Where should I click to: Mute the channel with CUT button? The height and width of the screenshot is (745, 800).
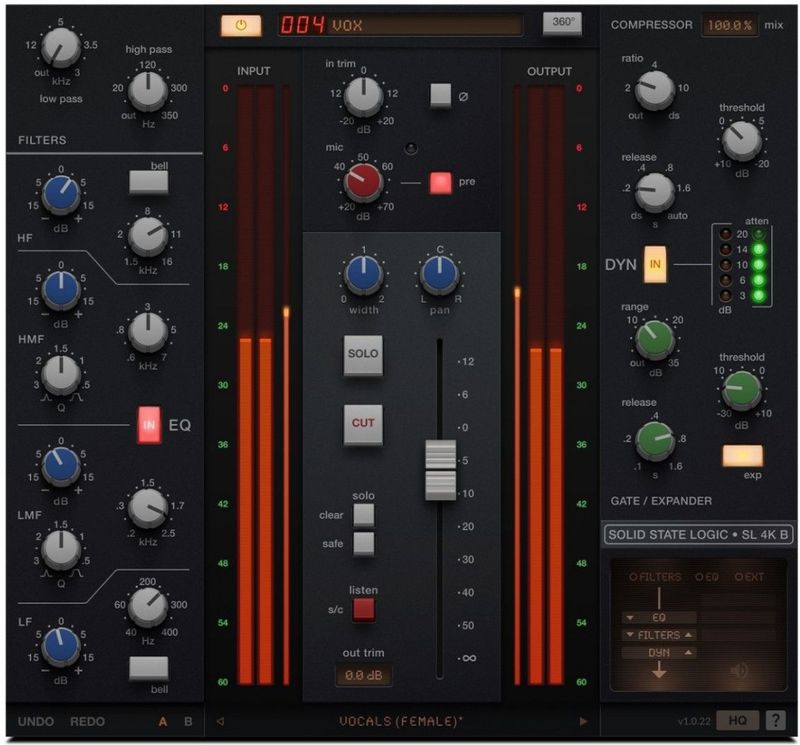tap(363, 425)
